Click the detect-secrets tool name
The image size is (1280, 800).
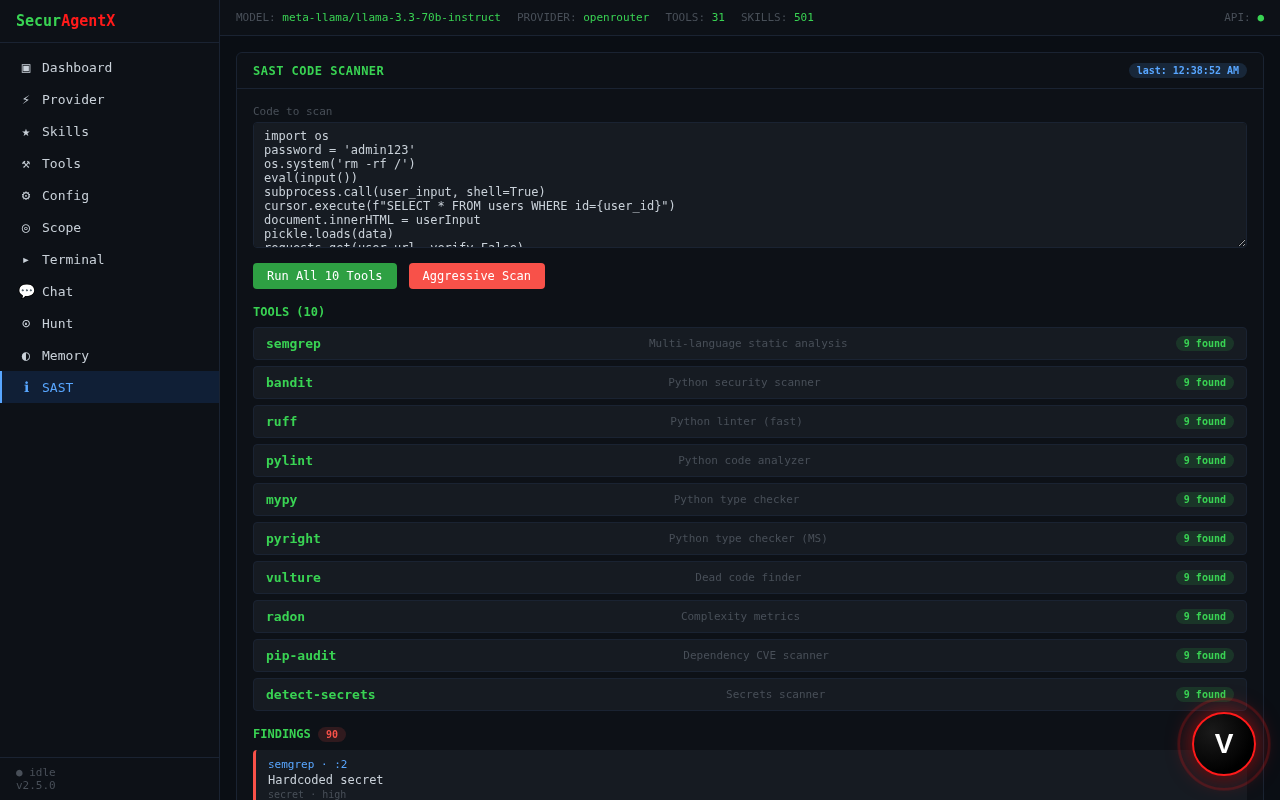click(x=321, y=694)
